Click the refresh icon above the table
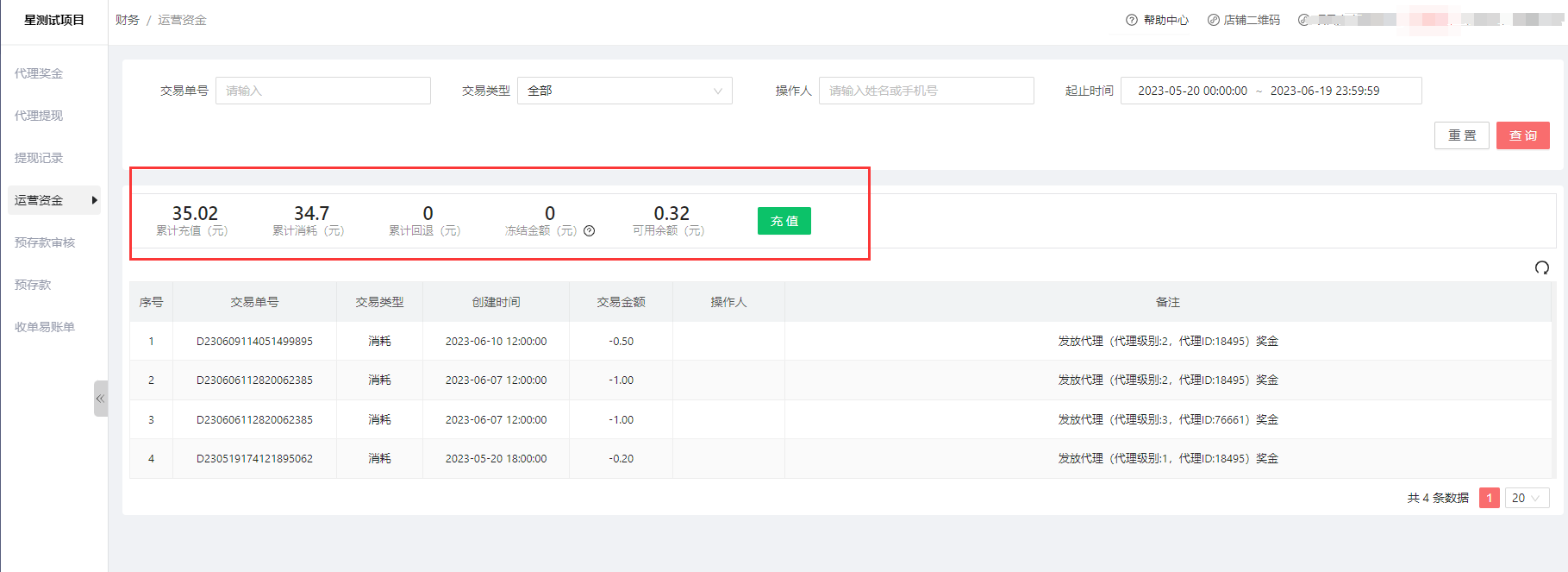Screen dimensions: 1568x572 coord(1541,268)
